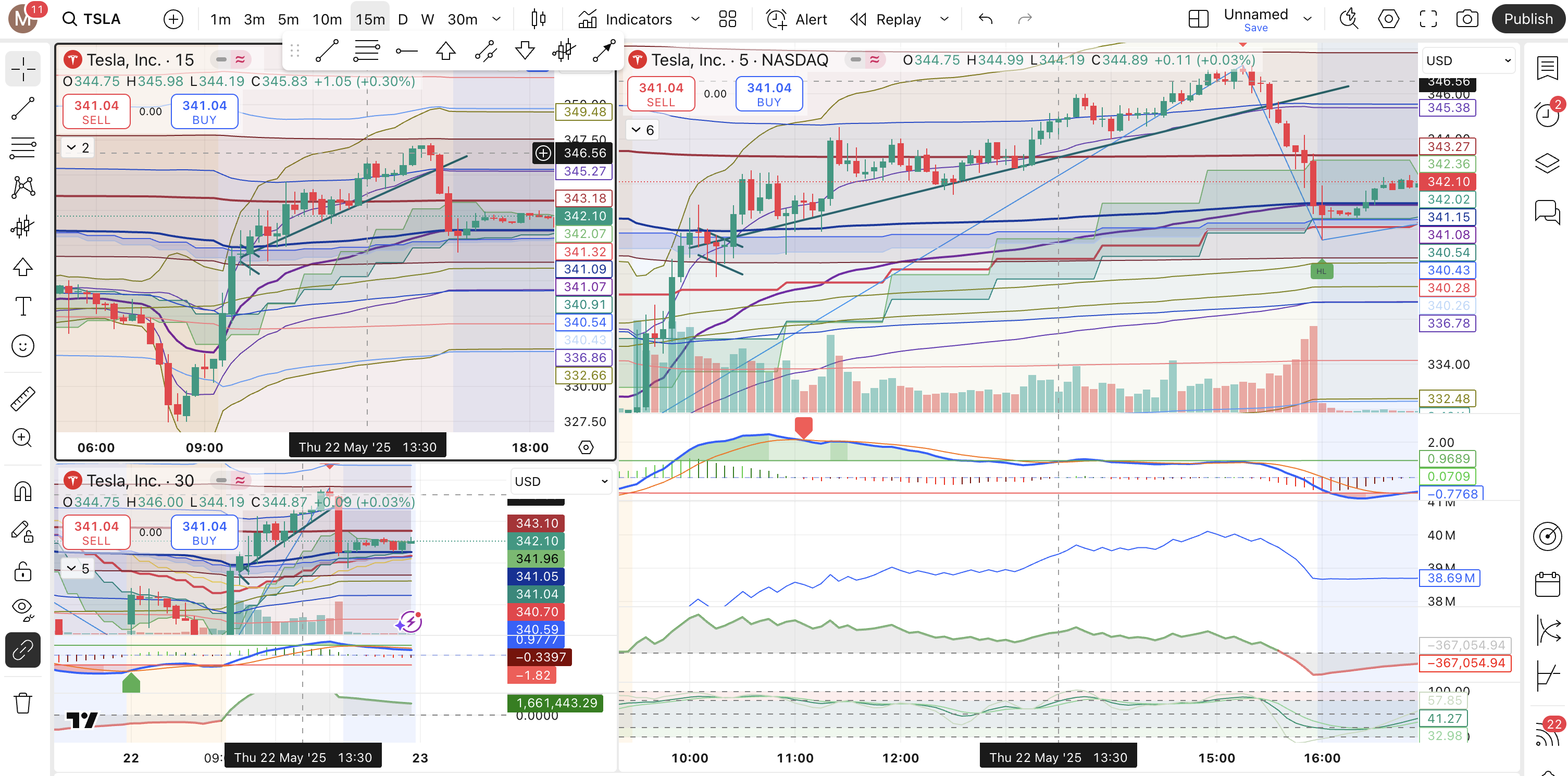Viewport: 1568px width, 776px height.
Task: Create an Alert
Action: pyautogui.click(x=797, y=19)
